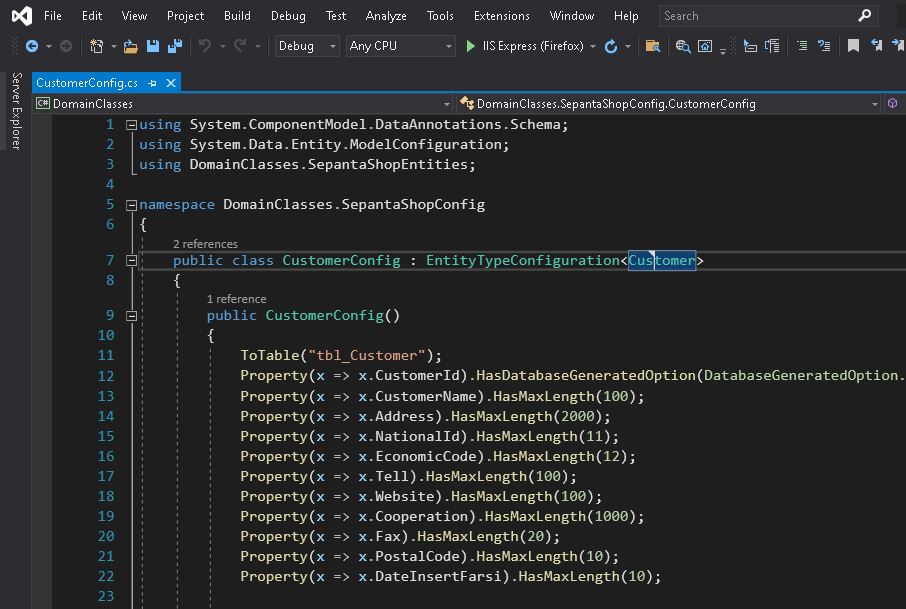
Task: Click the Navigate Backward arrow icon
Action: coord(32,46)
